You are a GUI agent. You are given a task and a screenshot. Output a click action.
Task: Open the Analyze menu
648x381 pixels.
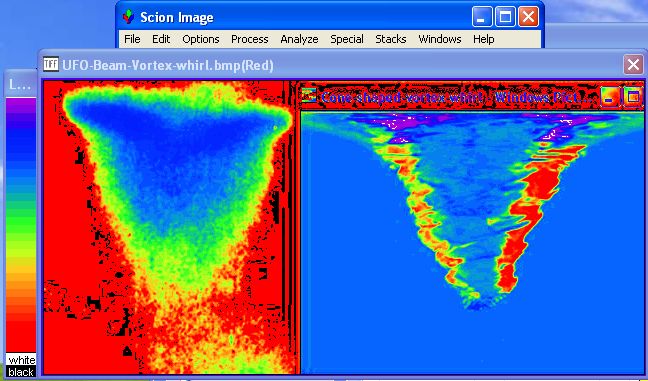tap(299, 39)
